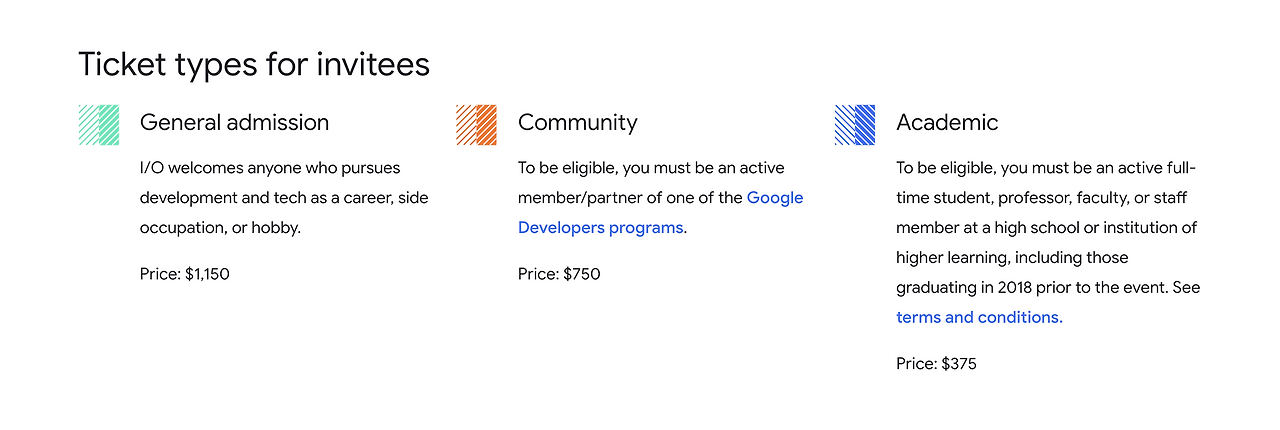This screenshot has height=430, width=1280.
Task: Click the 'Ticket types for invitees' heading
Action: click(254, 64)
